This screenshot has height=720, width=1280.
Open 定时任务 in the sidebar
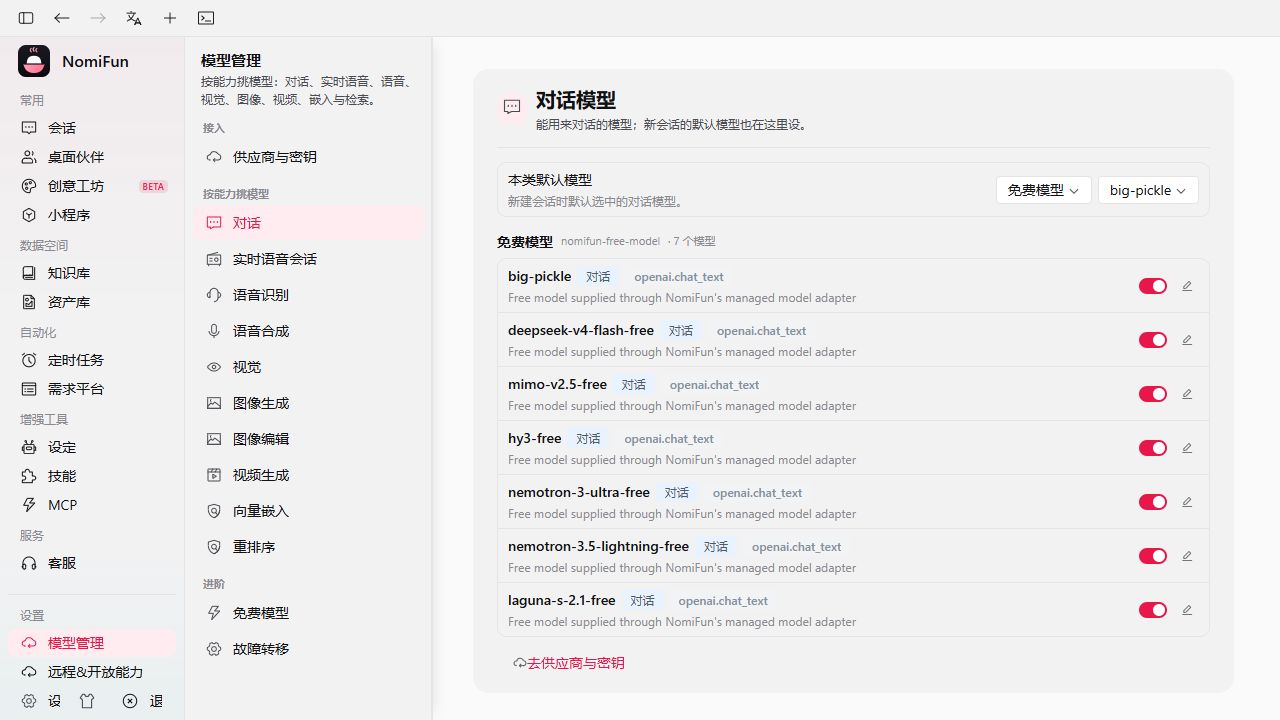[x=92, y=360]
